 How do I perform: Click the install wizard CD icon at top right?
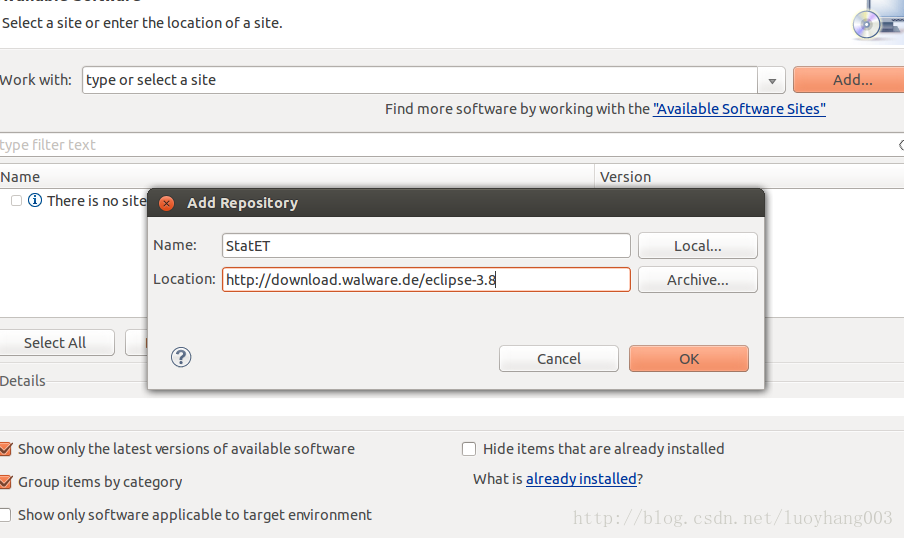pos(877,21)
